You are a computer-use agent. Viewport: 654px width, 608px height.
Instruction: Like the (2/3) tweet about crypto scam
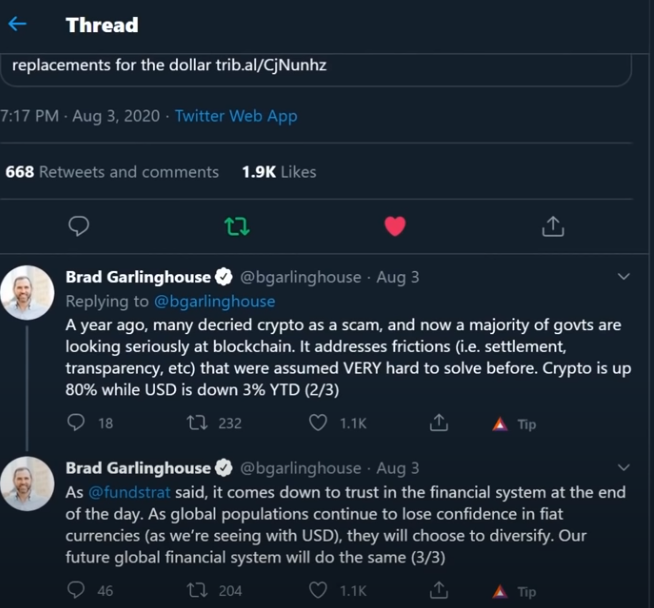318,423
